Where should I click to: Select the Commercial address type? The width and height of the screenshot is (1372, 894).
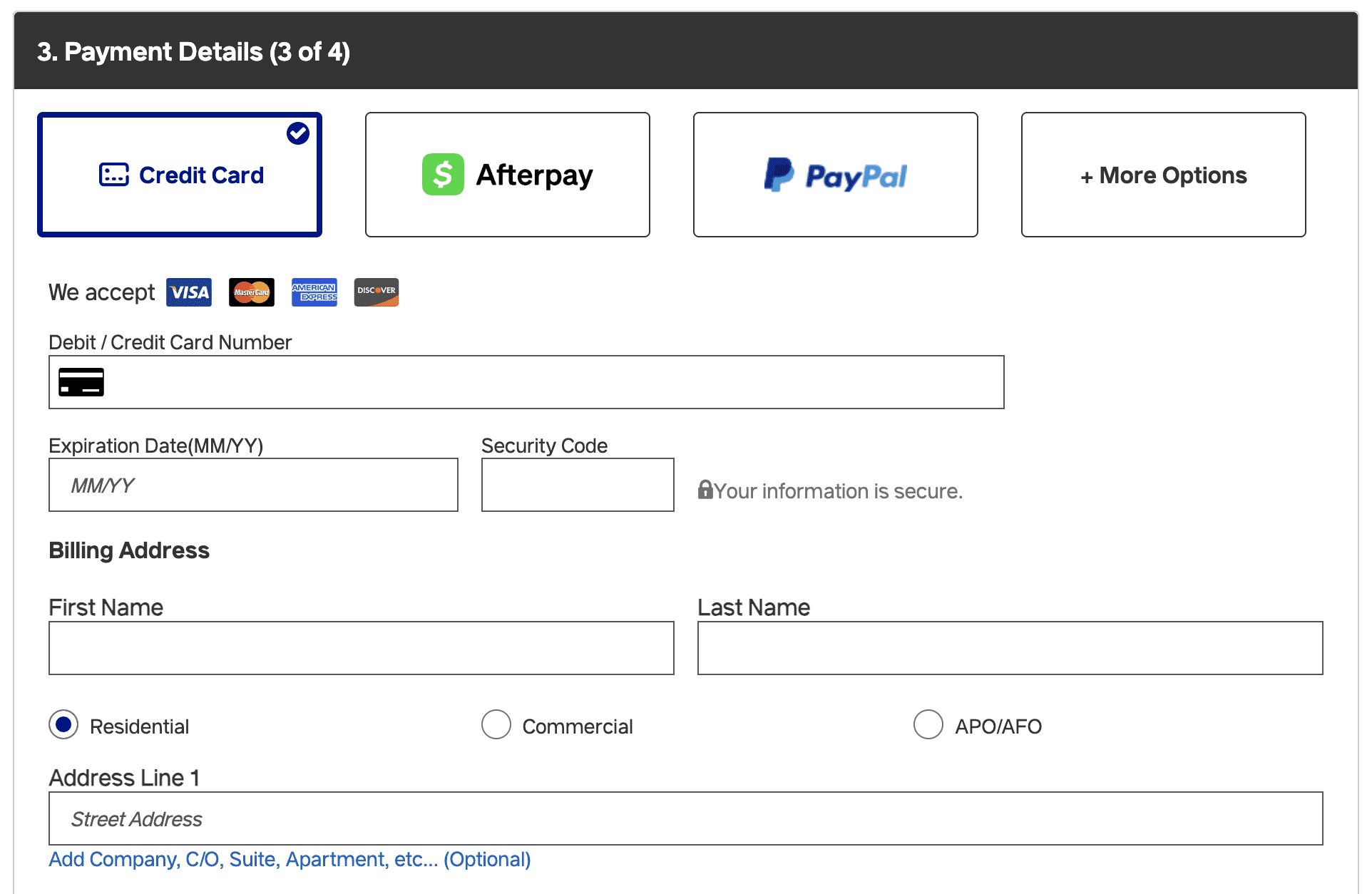[496, 725]
